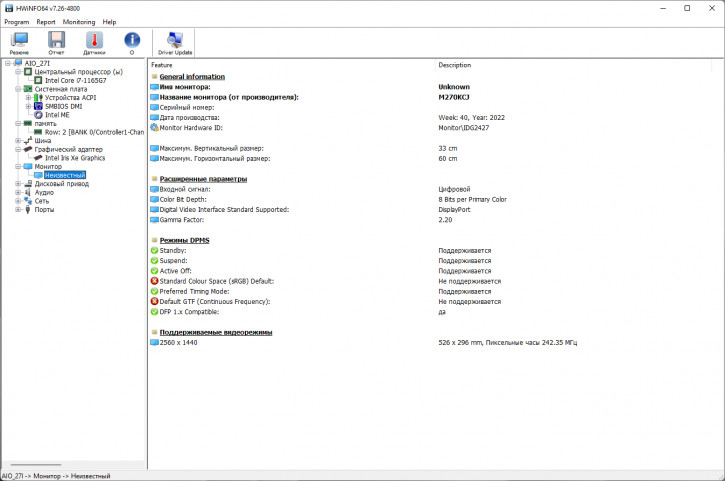Click the SMBIOS DMI icon
This screenshot has height=481, width=725.
click(x=38, y=106)
